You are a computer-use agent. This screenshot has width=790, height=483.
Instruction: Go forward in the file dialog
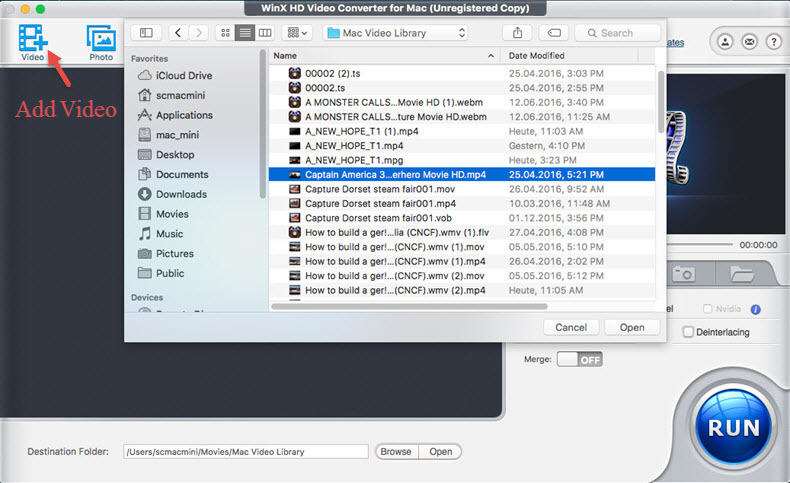click(199, 33)
